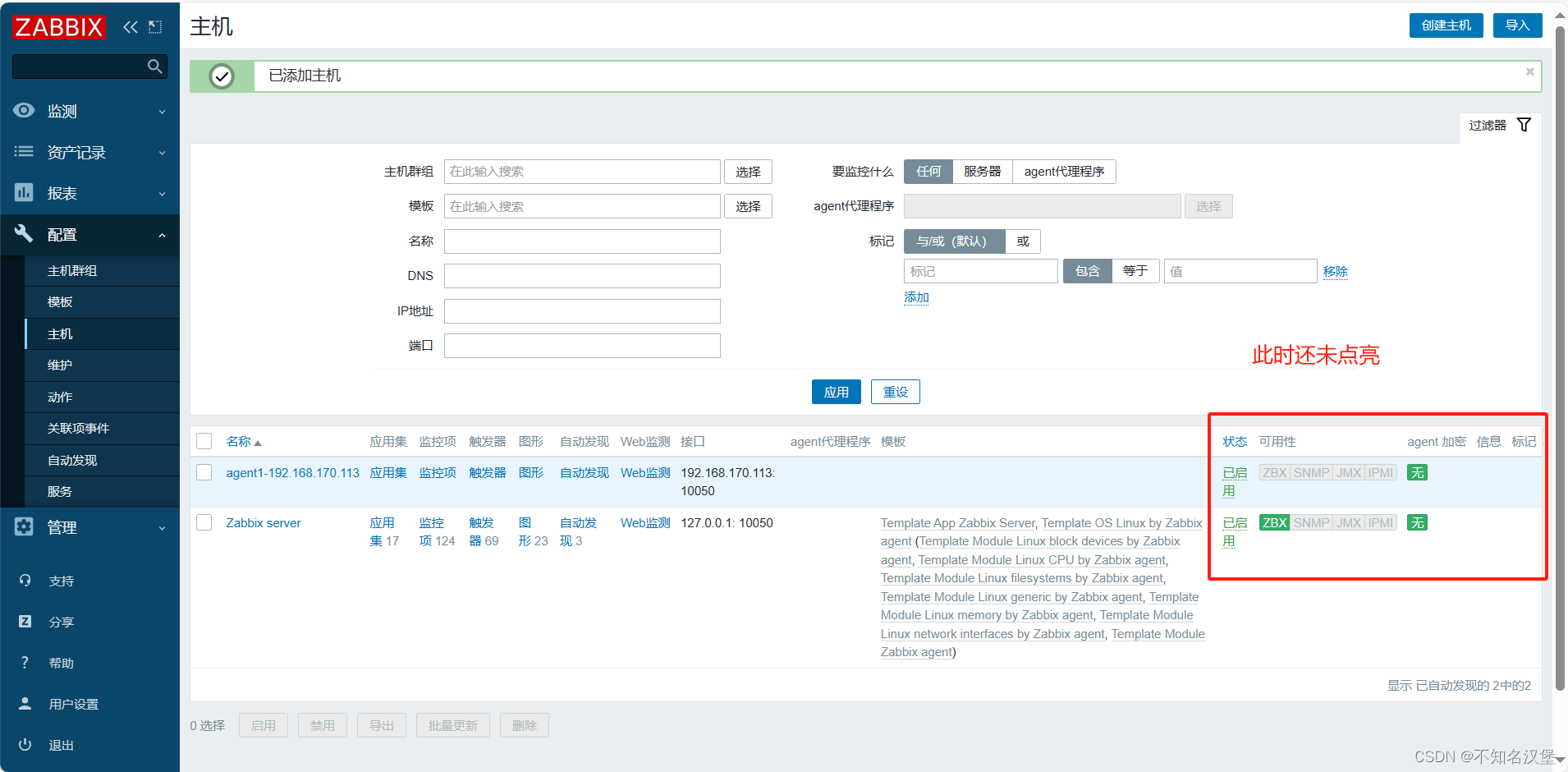This screenshot has width=1568, height=772.
Task: Click the list icon for 资产记录
Action: [24, 151]
